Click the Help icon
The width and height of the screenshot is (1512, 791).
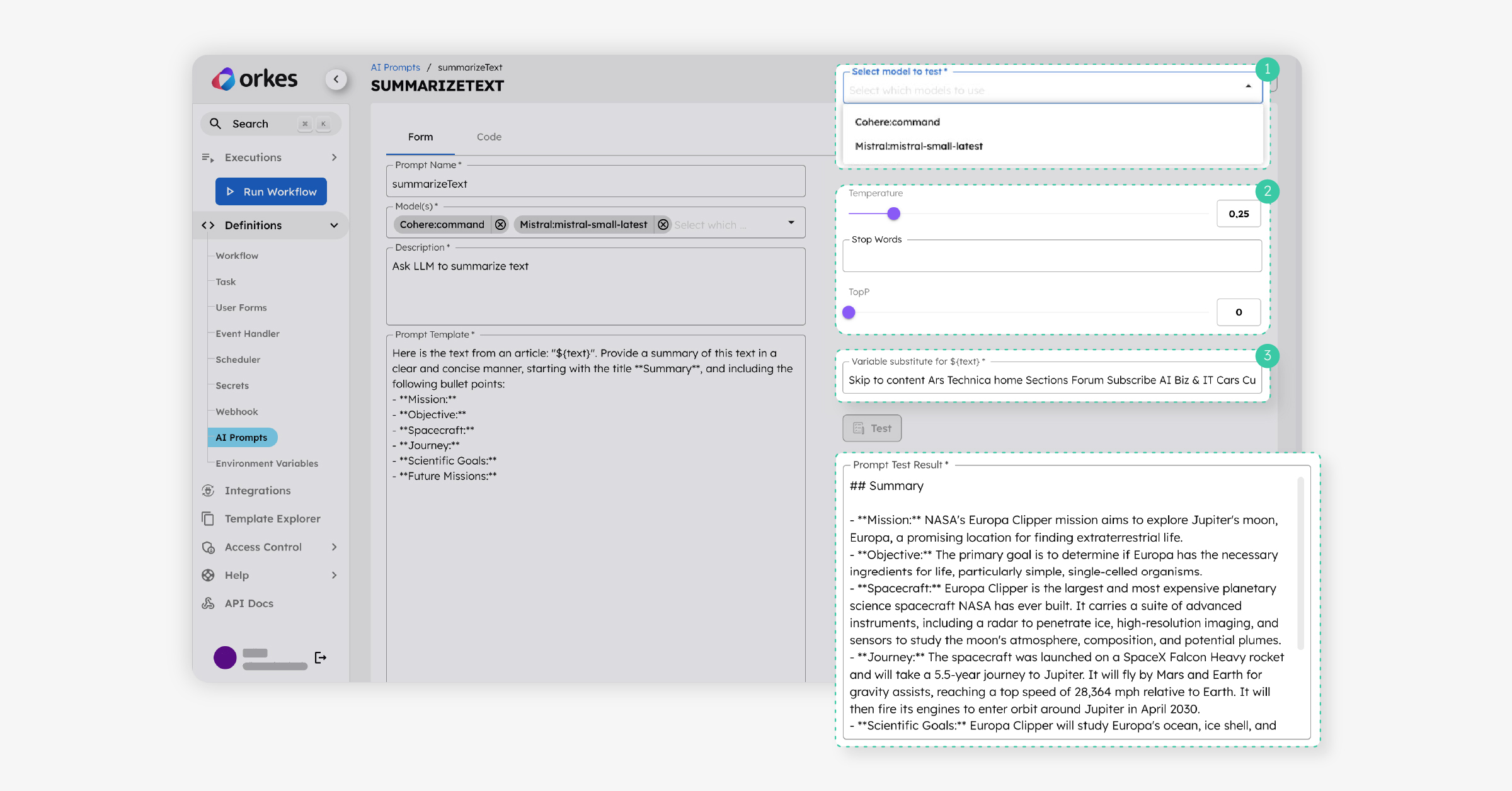point(208,575)
